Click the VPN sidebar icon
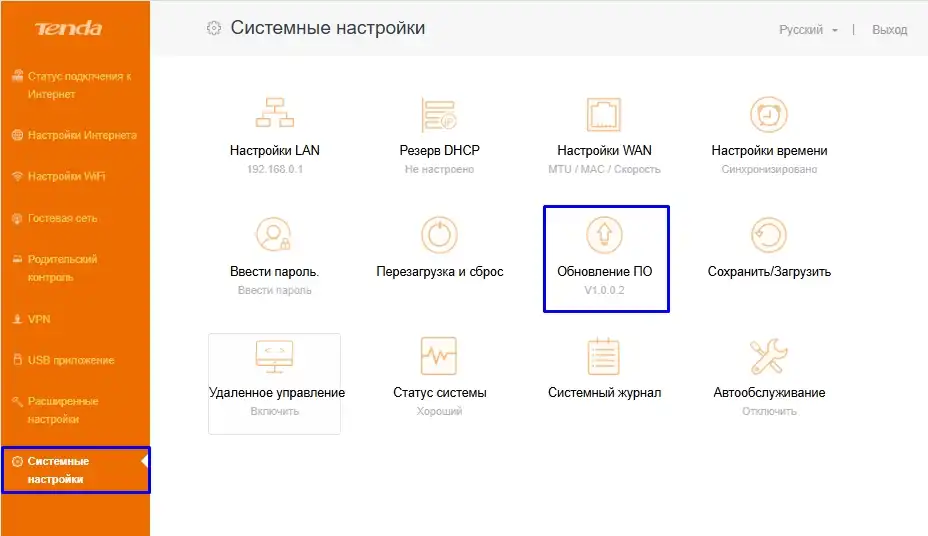The height and width of the screenshot is (536, 928). coord(17,319)
